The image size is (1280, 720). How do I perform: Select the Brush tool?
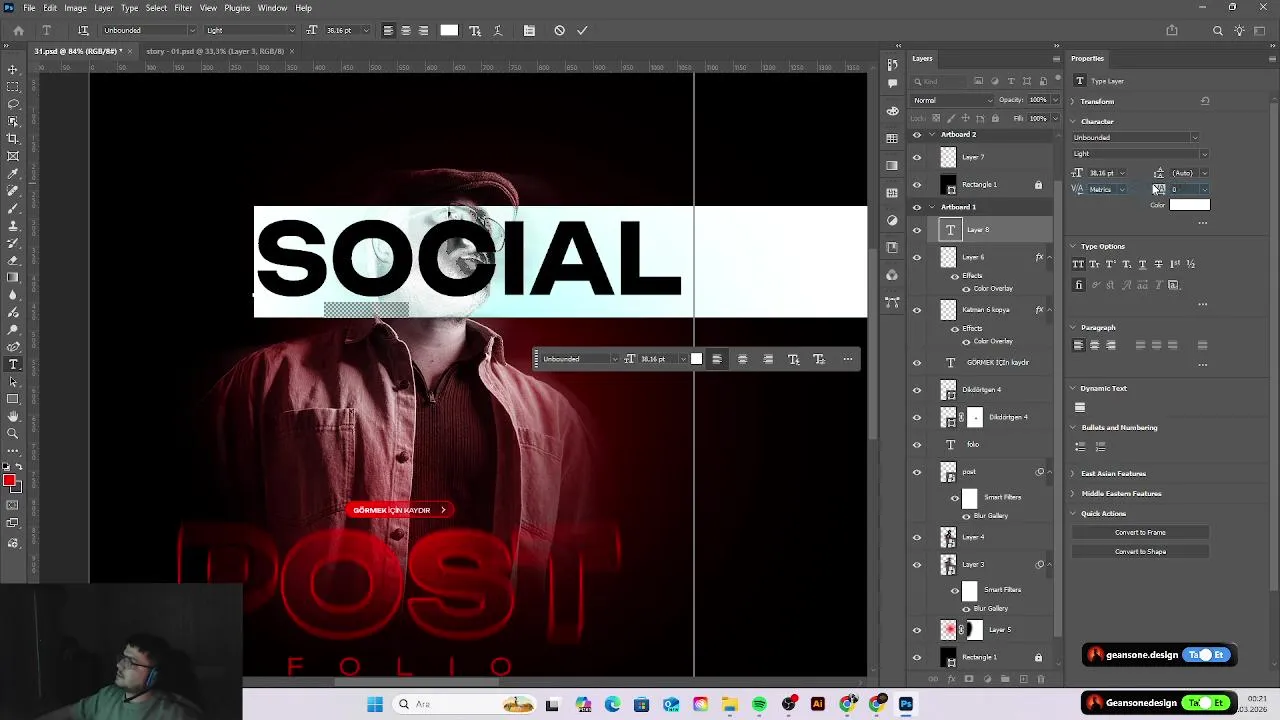click(x=13, y=208)
